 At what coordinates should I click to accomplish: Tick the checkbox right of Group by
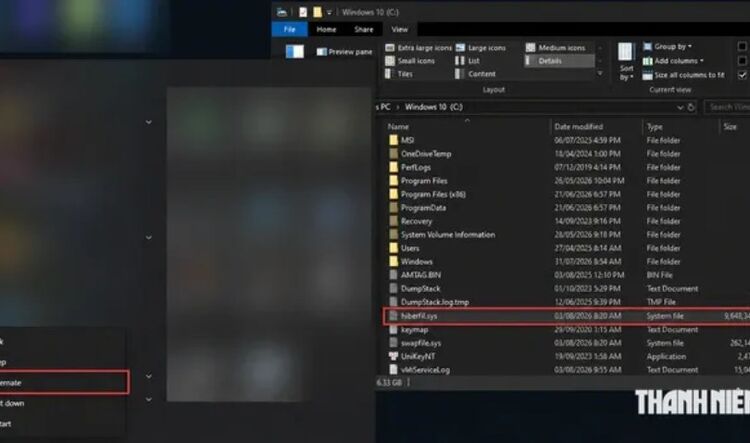pos(742,46)
